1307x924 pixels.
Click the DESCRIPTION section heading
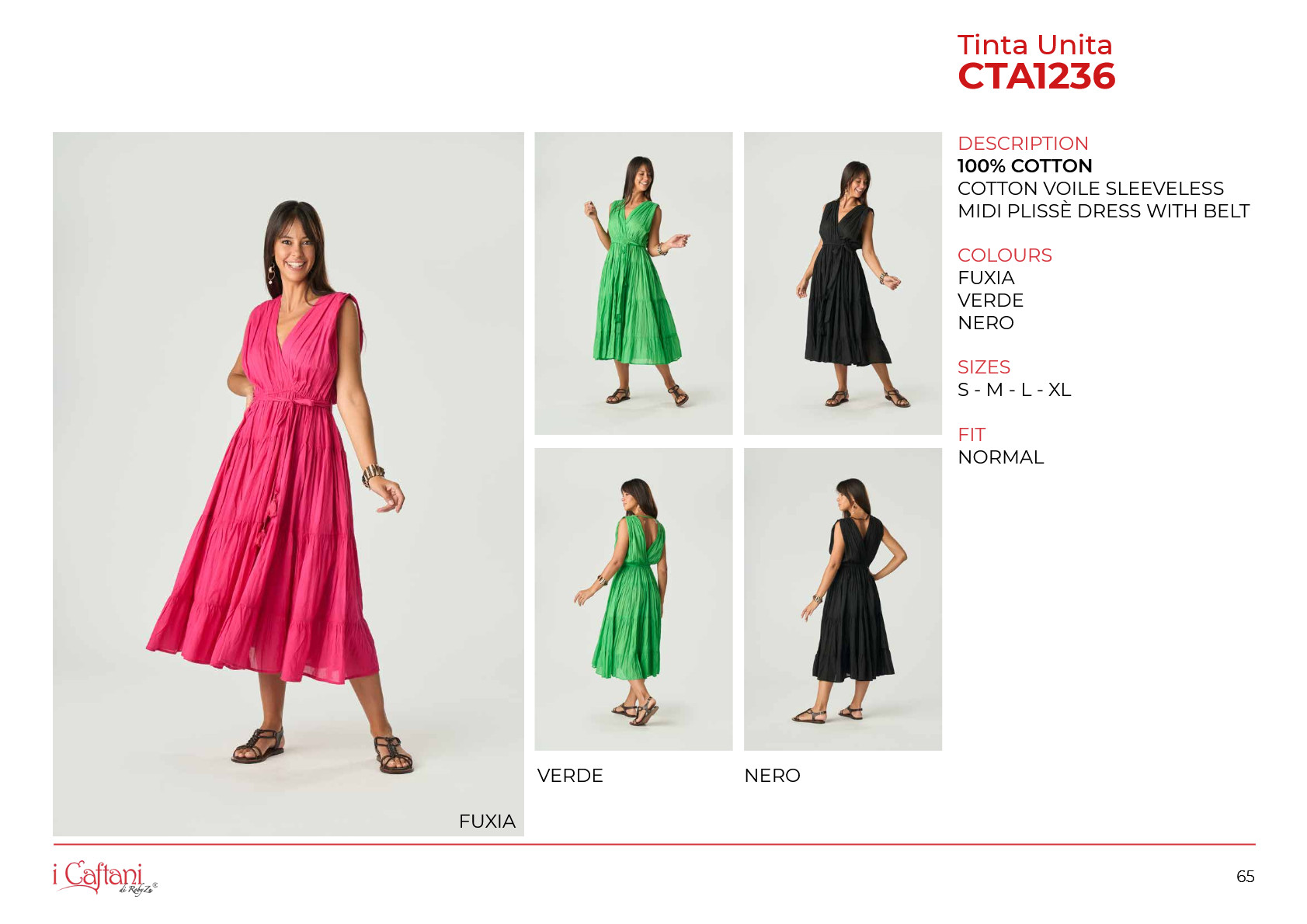coord(1023,144)
